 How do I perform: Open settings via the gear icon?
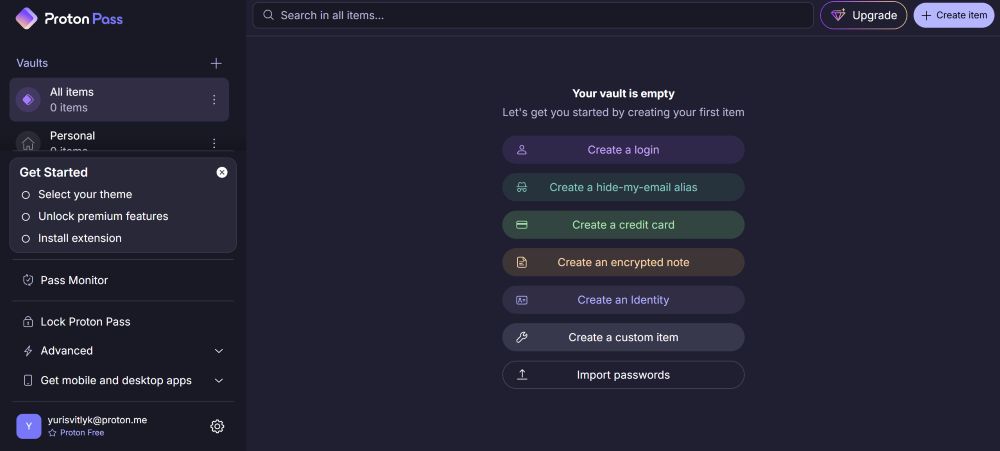tap(217, 426)
